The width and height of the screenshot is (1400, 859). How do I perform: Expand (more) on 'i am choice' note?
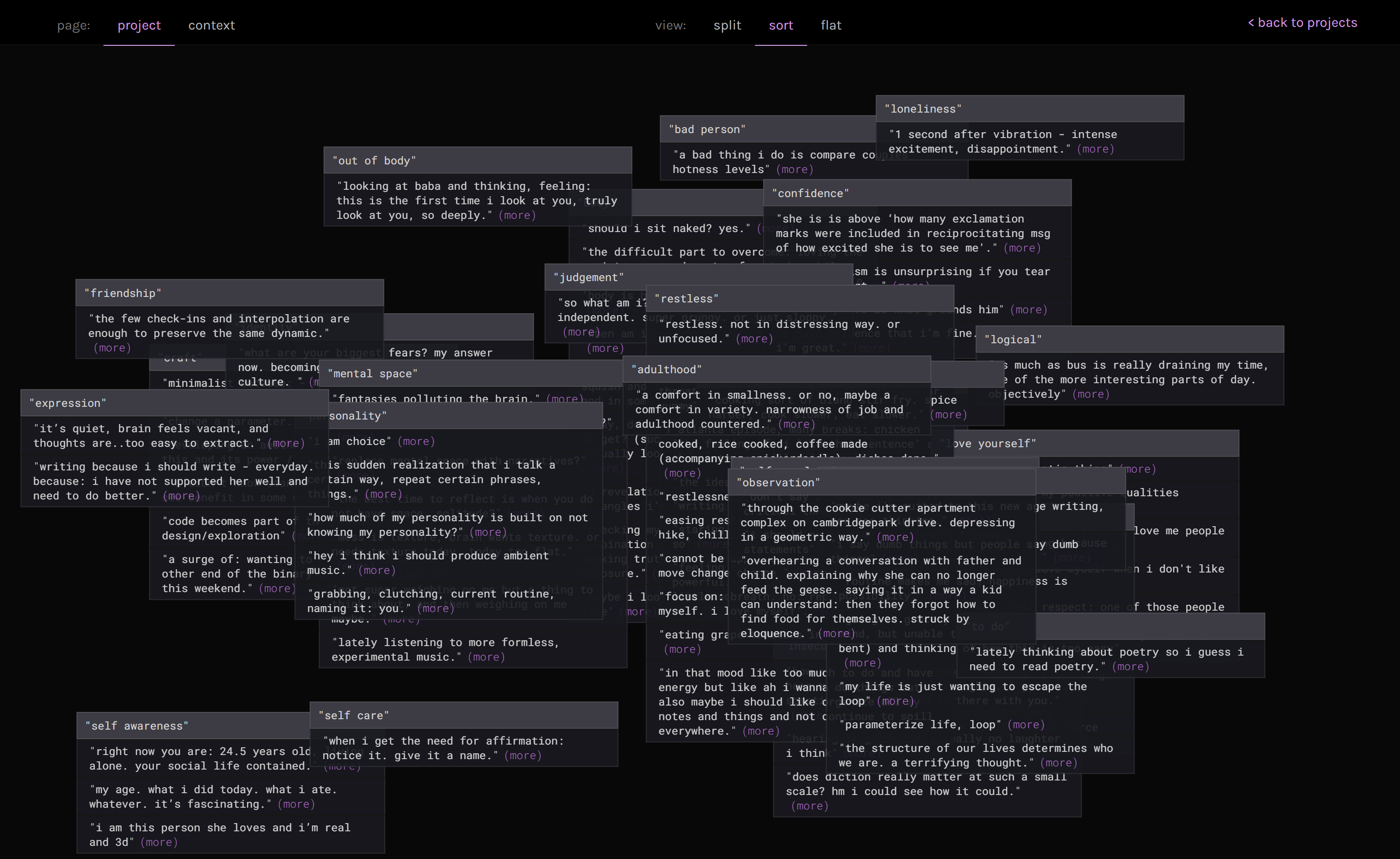click(416, 441)
